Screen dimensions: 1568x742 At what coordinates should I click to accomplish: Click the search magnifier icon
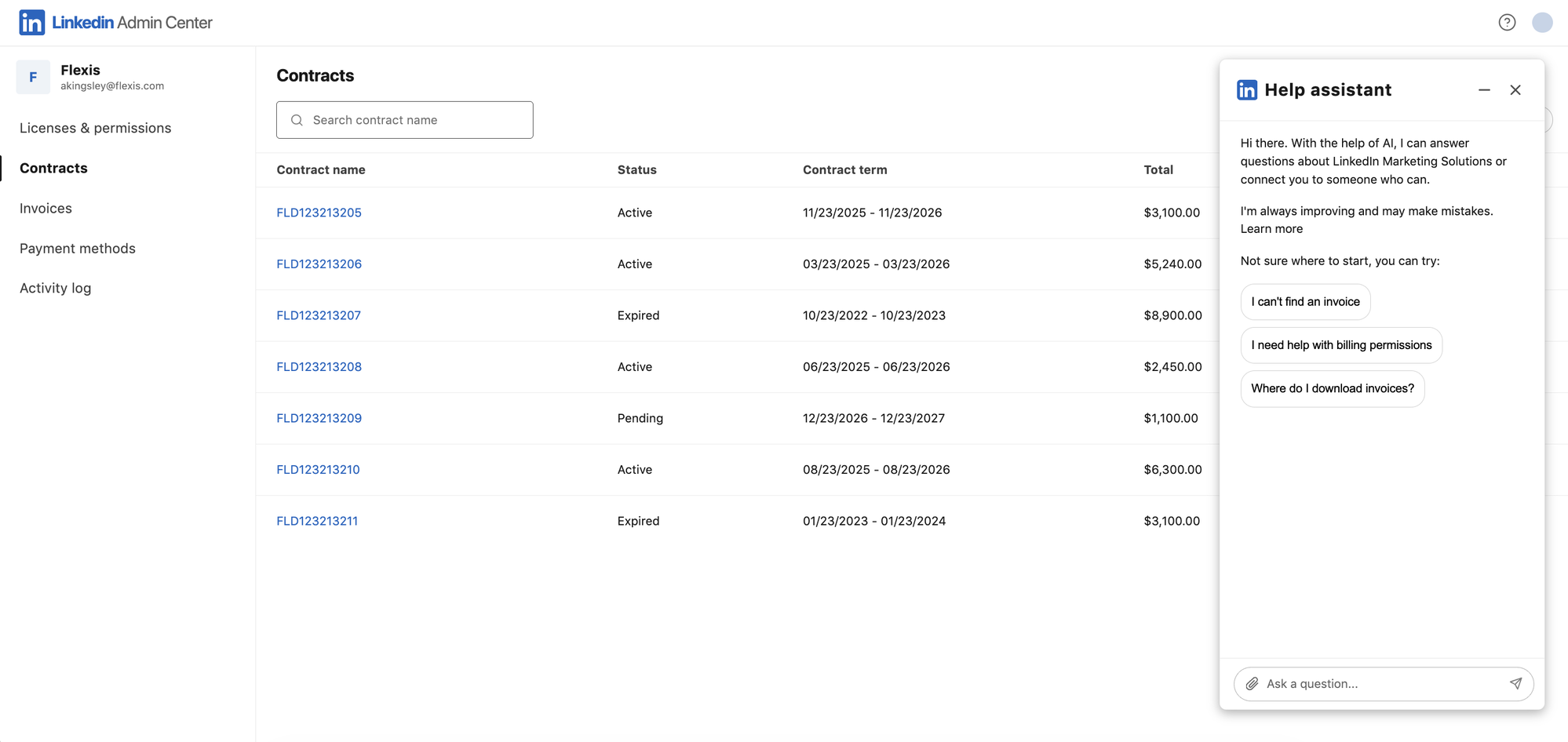click(297, 120)
